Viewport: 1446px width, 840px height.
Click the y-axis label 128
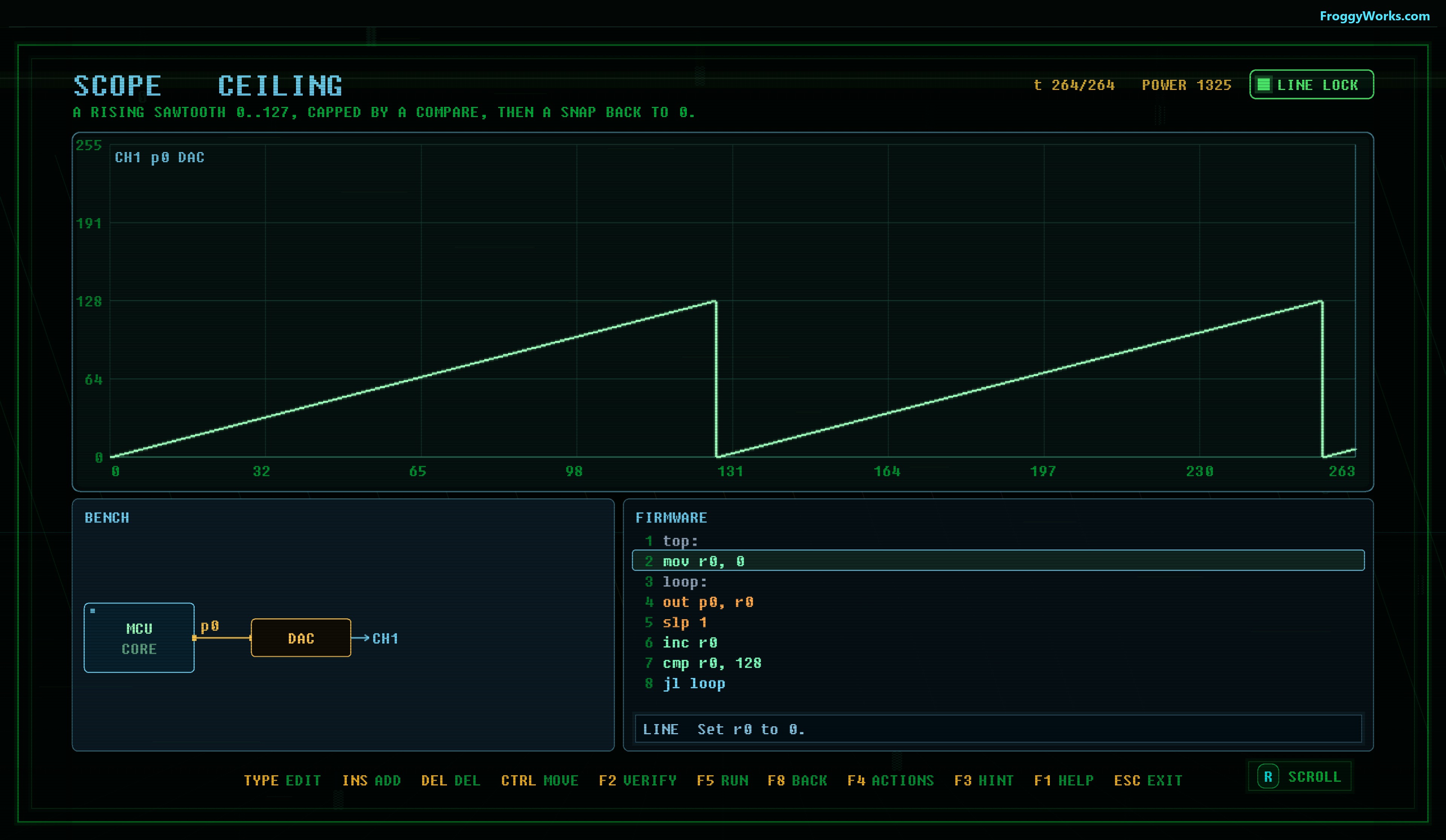tap(89, 301)
